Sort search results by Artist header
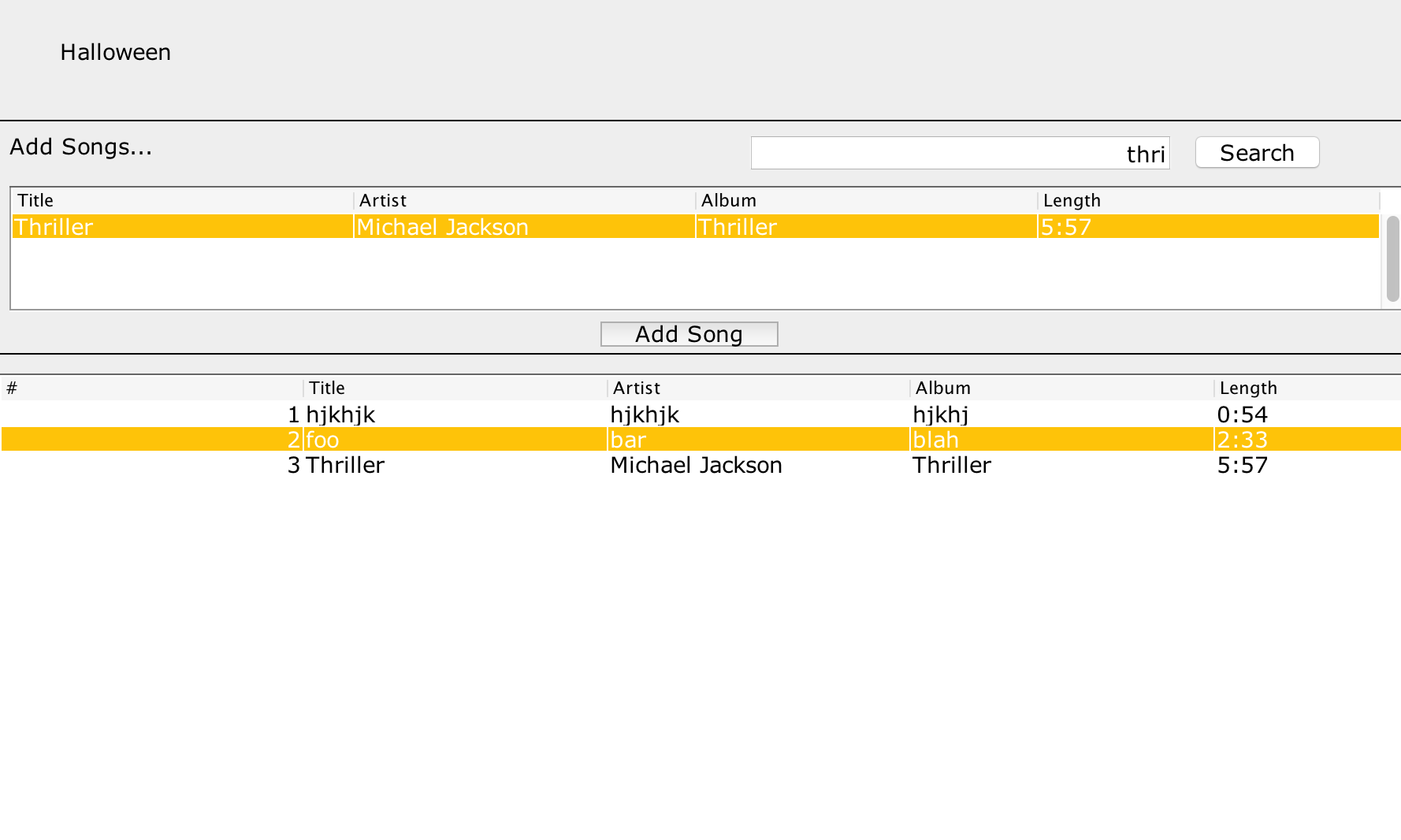1401x840 pixels. point(524,200)
